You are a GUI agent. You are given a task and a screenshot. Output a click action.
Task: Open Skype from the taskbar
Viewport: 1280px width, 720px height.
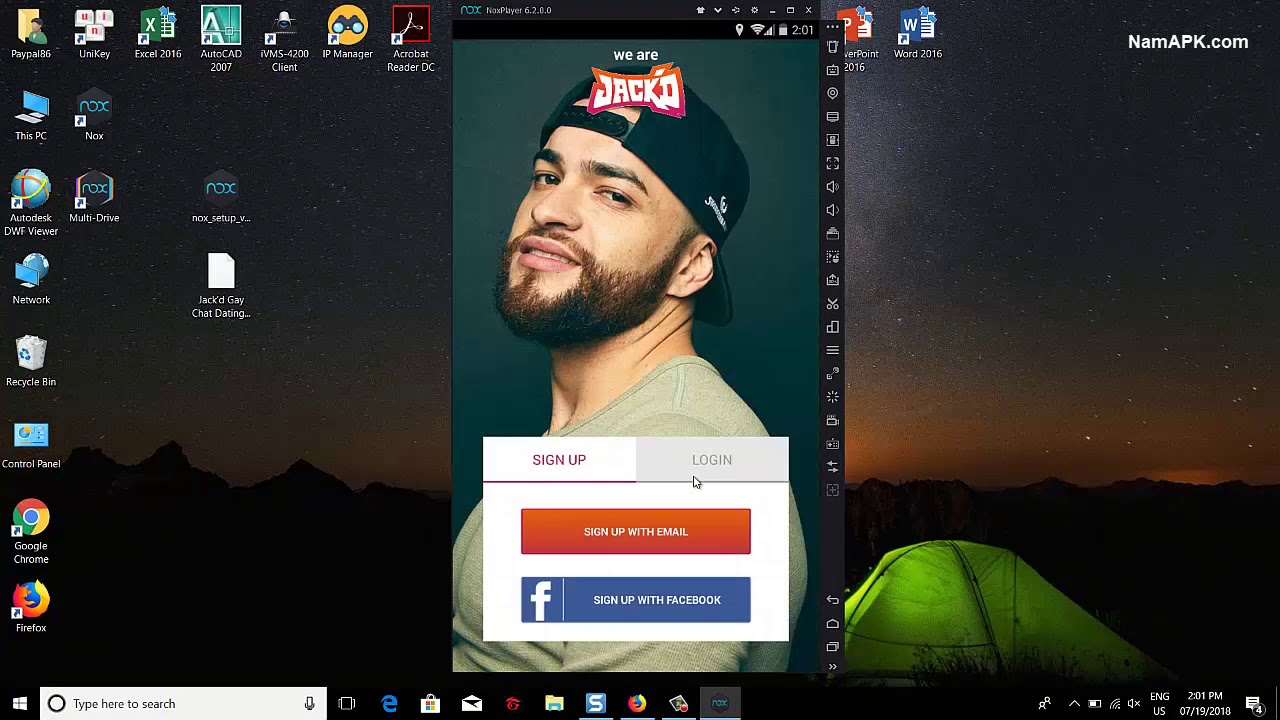pos(596,704)
